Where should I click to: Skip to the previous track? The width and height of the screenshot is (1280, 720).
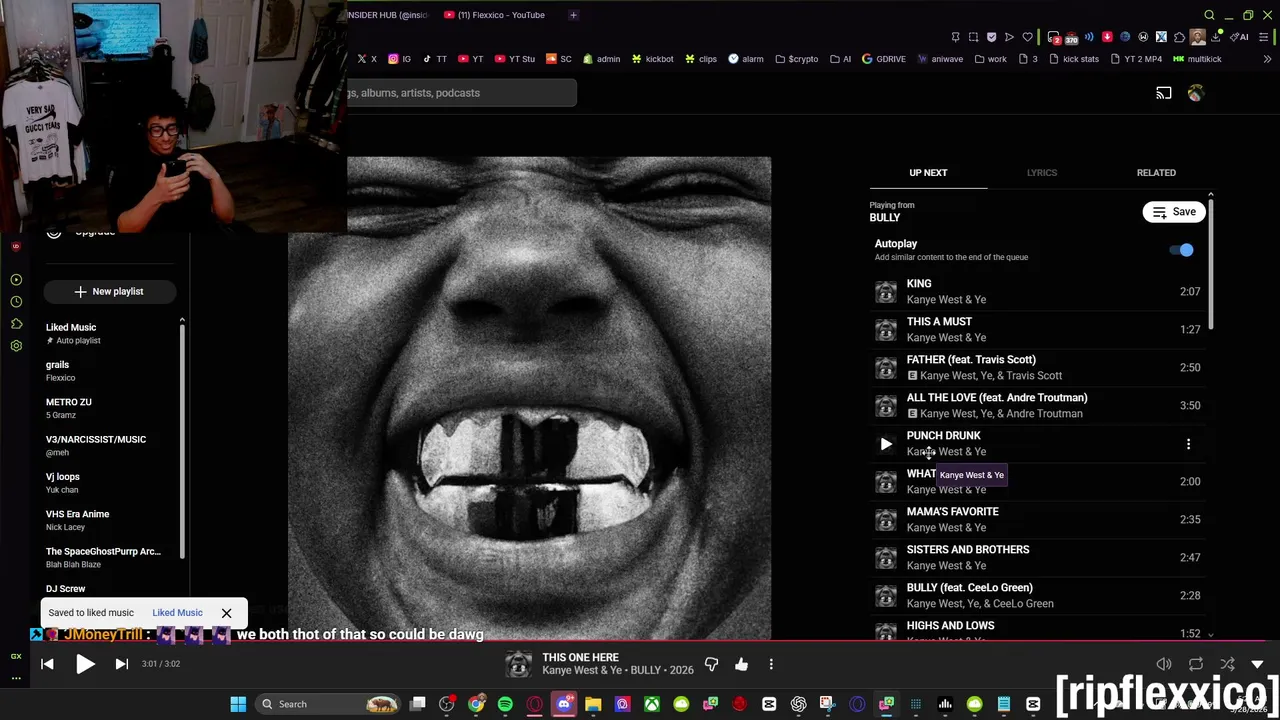(47, 664)
